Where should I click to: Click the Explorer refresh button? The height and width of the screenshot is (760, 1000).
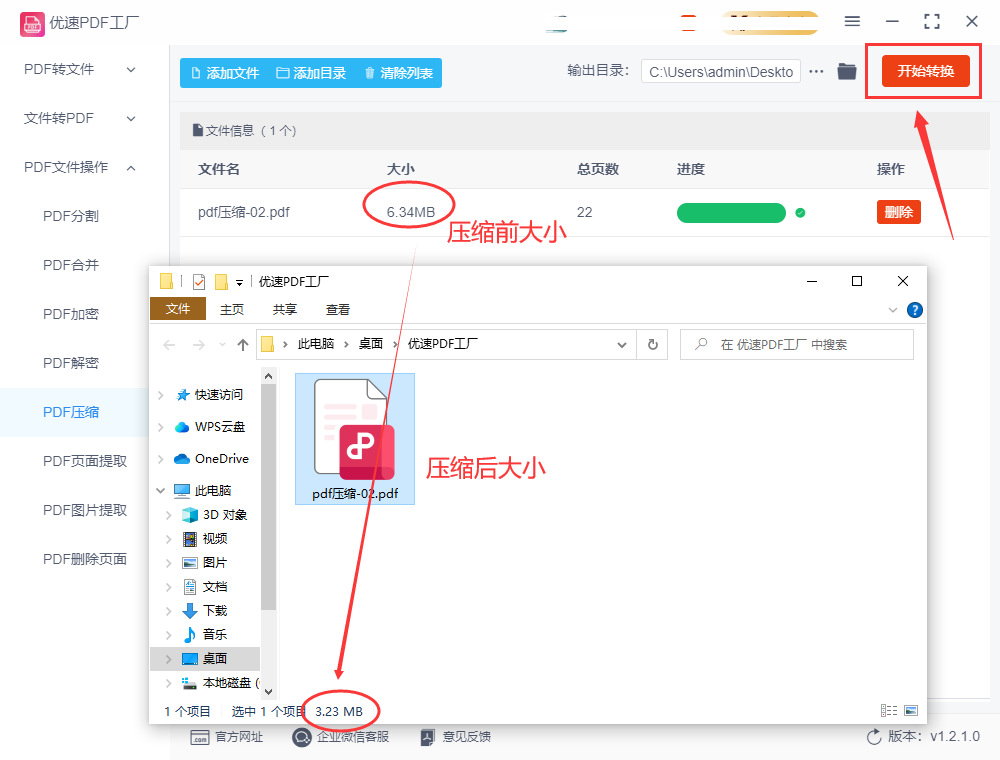tap(652, 345)
